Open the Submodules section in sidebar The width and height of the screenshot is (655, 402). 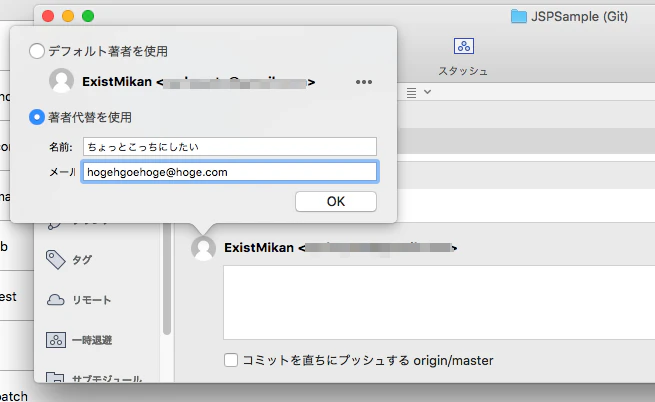click(x=94, y=378)
